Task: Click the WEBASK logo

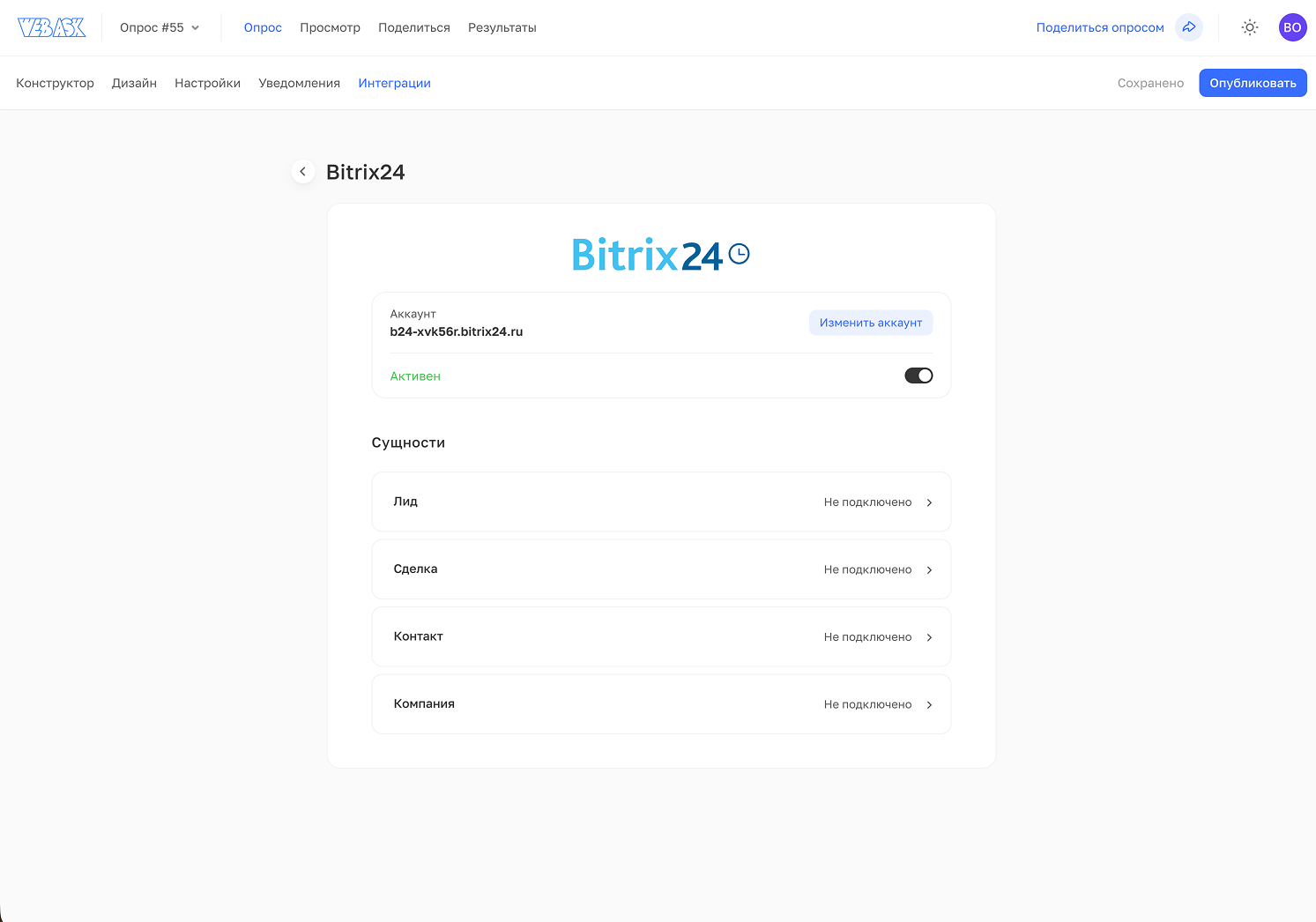Action: point(52,27)
